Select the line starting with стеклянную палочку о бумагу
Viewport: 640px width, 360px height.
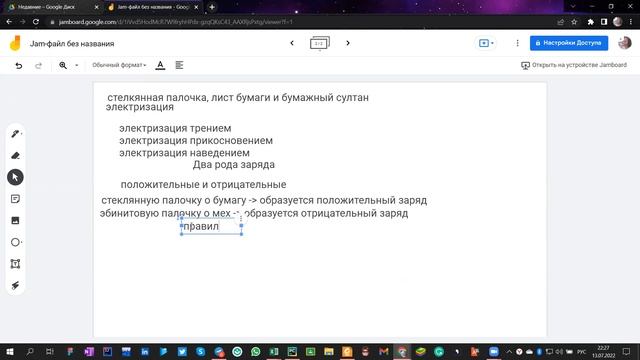tap(264, 200)
